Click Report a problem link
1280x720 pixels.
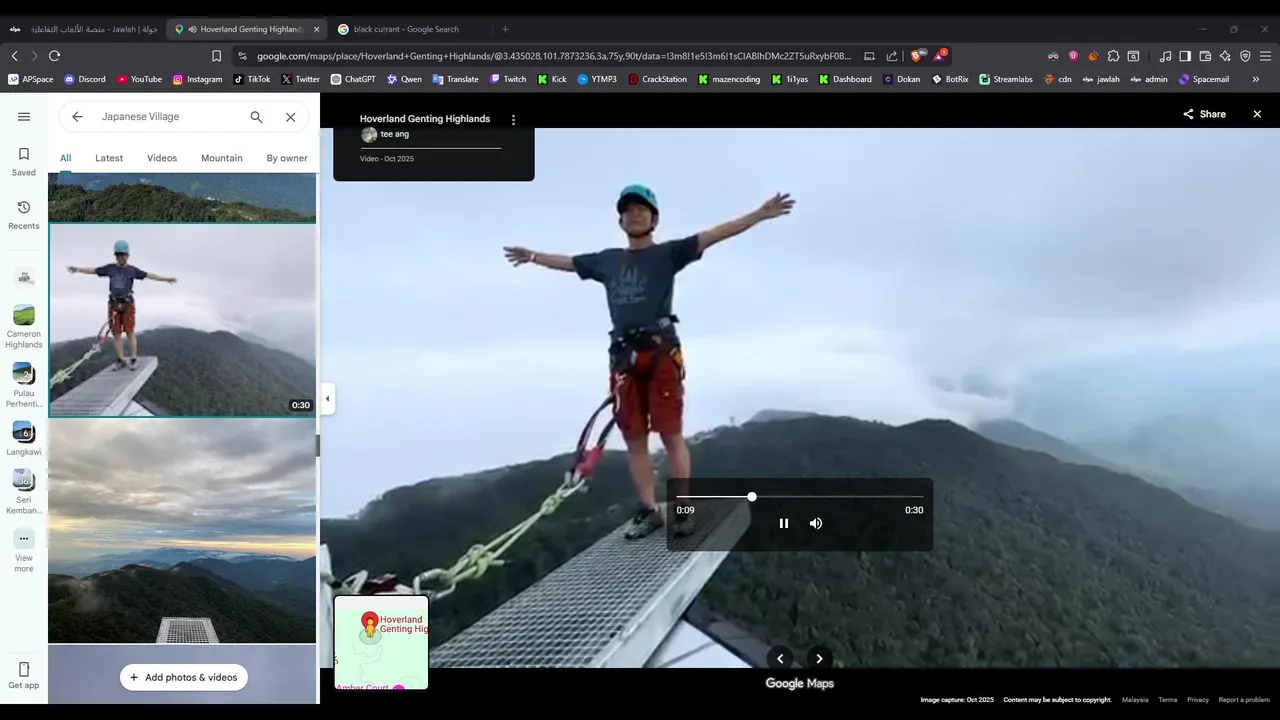click(1244, 700)
